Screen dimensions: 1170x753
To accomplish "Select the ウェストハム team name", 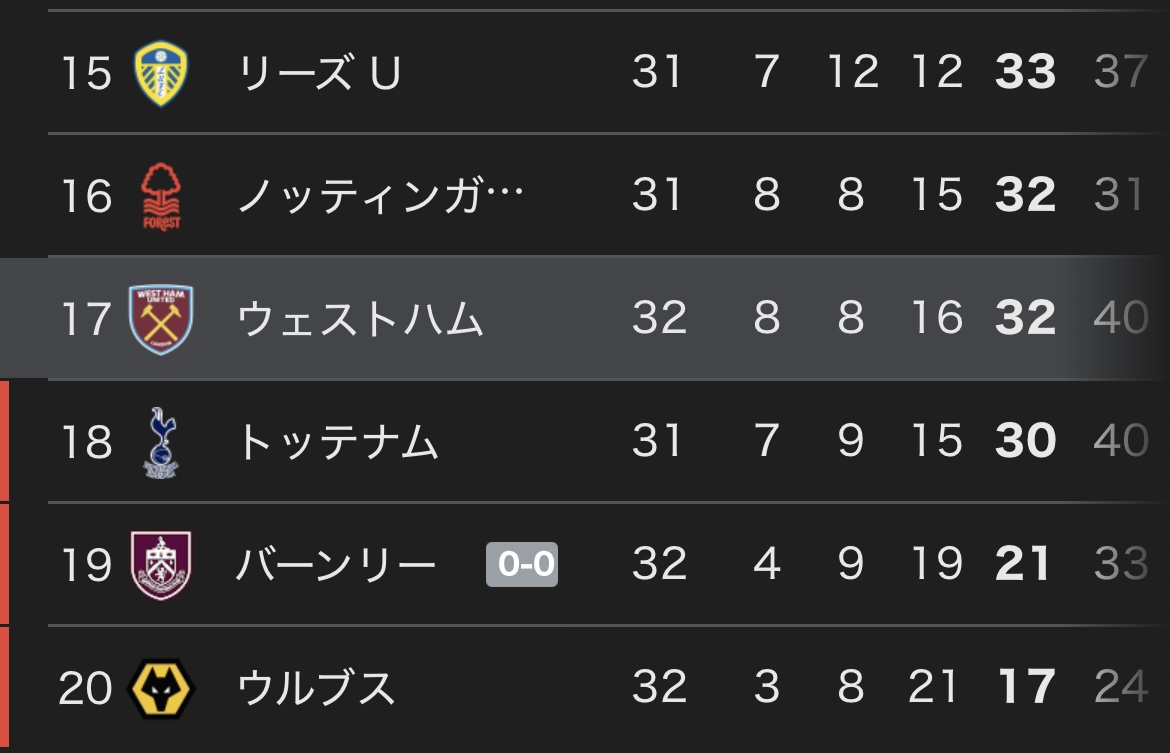I will pos(360,319).
